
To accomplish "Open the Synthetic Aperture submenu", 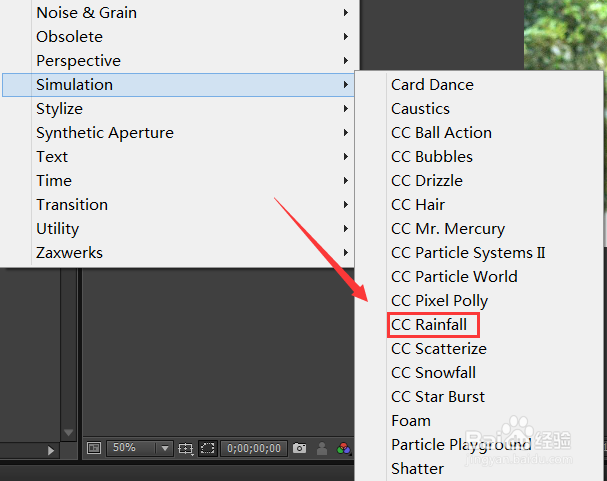I will tap(178, 133).
